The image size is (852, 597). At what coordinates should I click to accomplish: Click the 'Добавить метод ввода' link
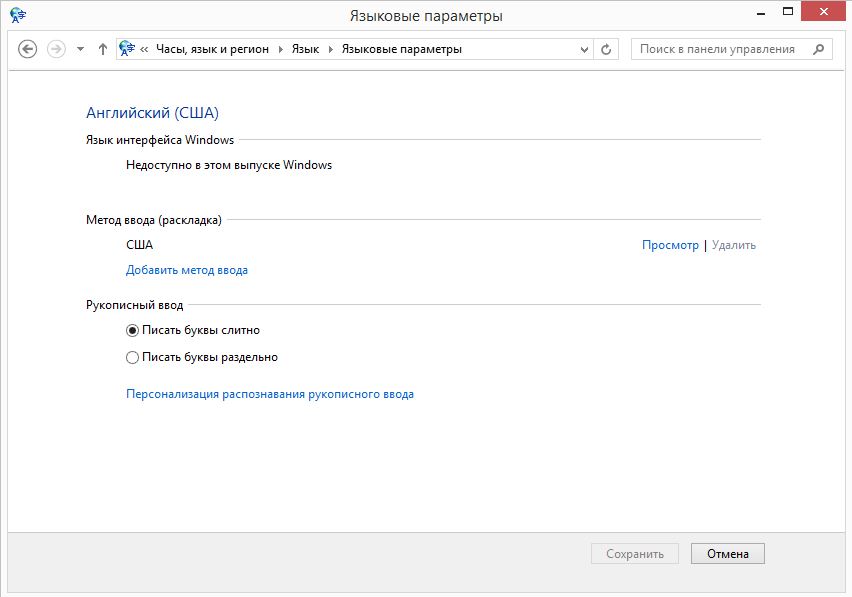point(187,270)
